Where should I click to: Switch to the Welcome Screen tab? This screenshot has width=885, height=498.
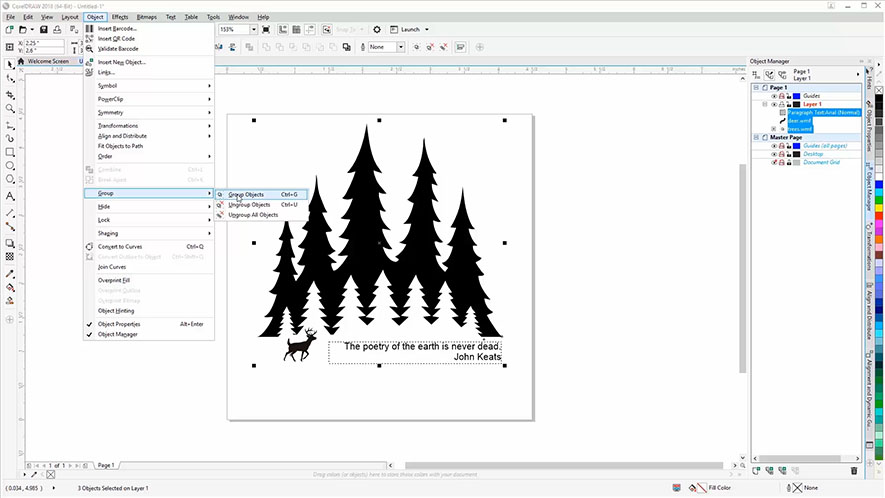tap(48, 61)
